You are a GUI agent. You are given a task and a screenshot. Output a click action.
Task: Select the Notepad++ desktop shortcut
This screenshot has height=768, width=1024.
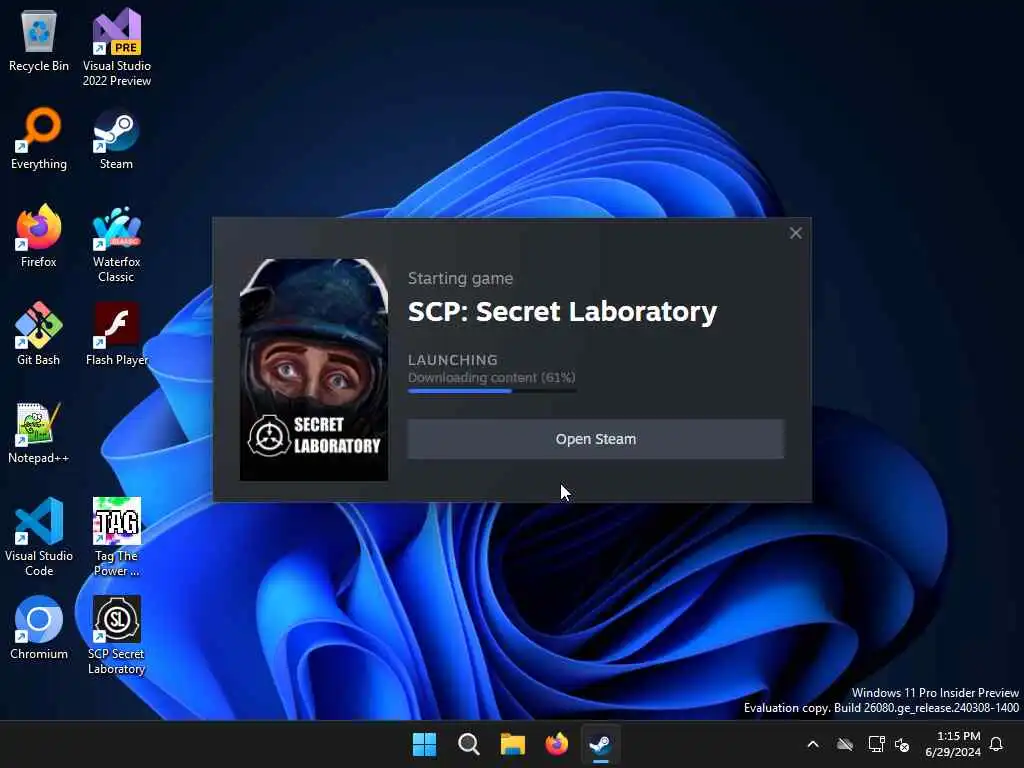(39, 432)
